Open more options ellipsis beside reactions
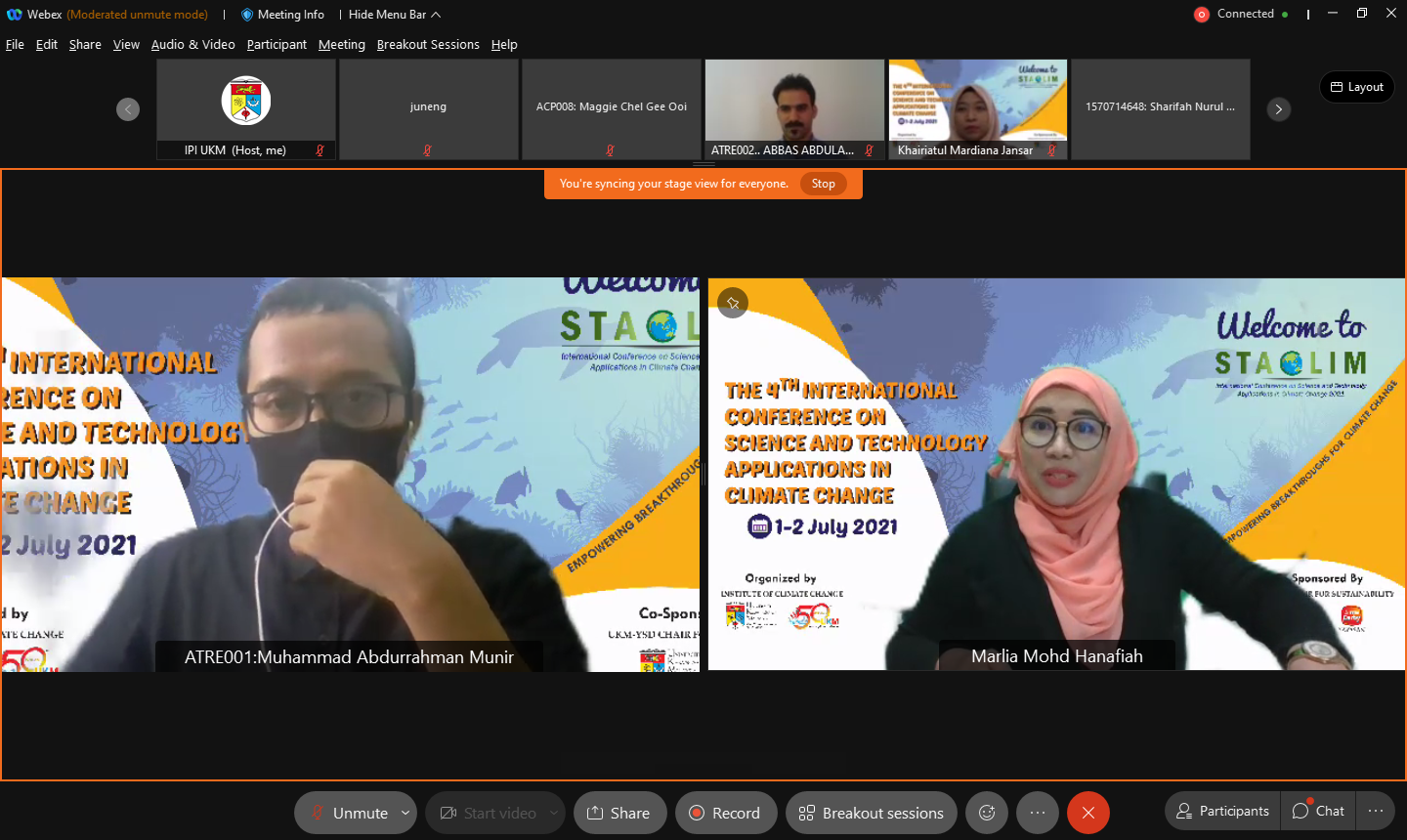The image size is (1407, 840). point(1037,813)
